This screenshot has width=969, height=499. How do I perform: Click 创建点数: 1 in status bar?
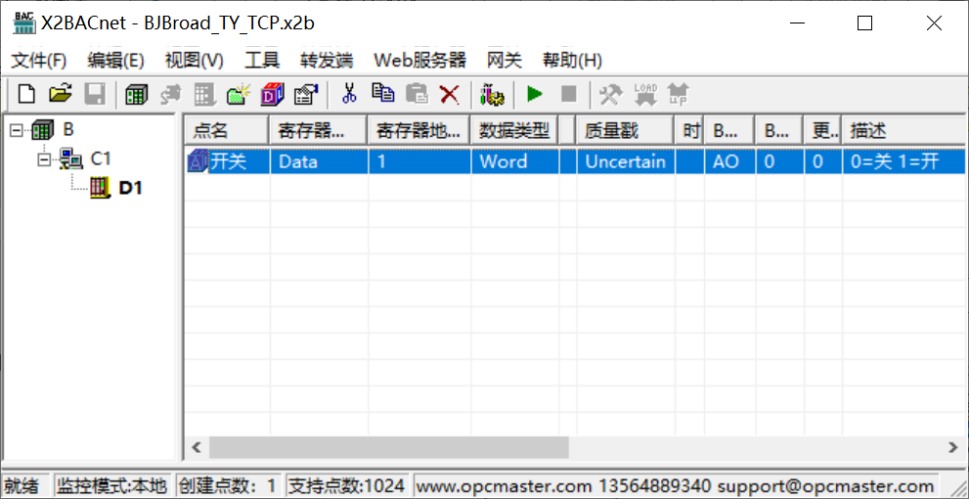(x=228, y=486)
